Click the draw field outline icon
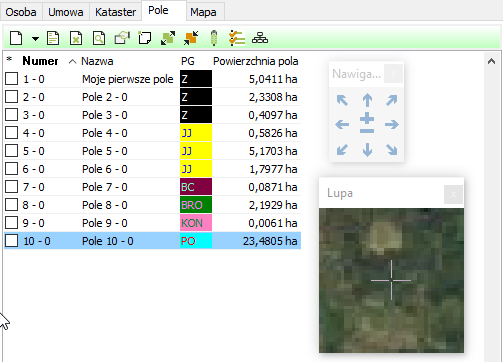This screenshot has width=503, height=362. coord(145,38)
